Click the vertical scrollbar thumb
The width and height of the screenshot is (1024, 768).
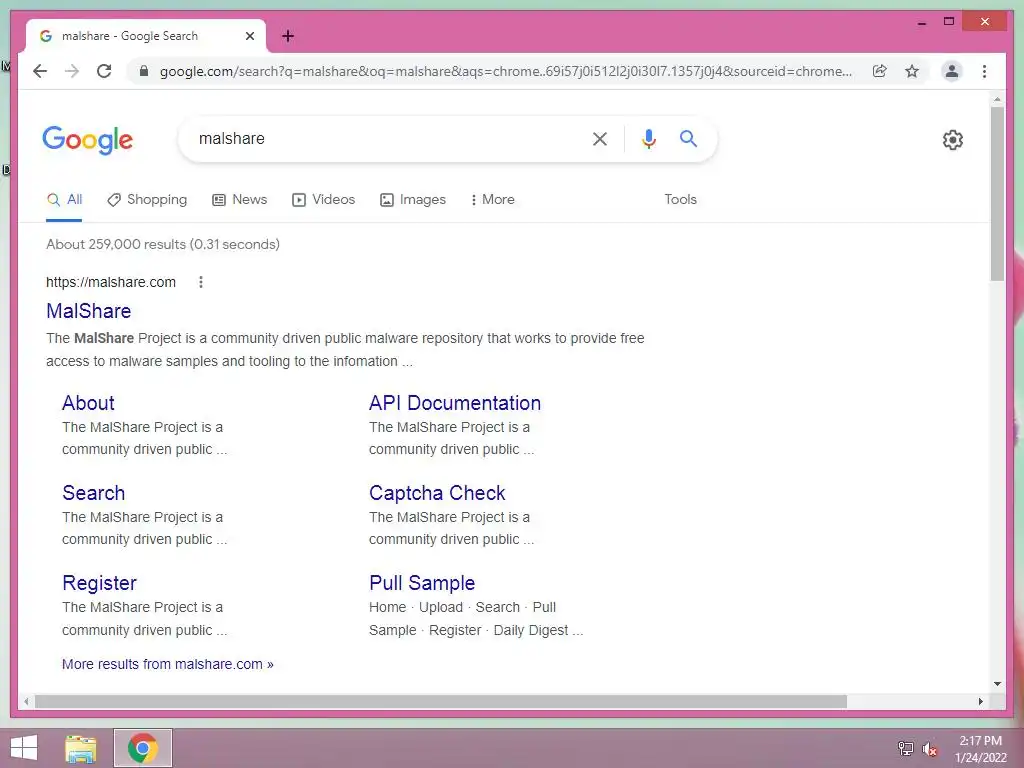point(997,194)
